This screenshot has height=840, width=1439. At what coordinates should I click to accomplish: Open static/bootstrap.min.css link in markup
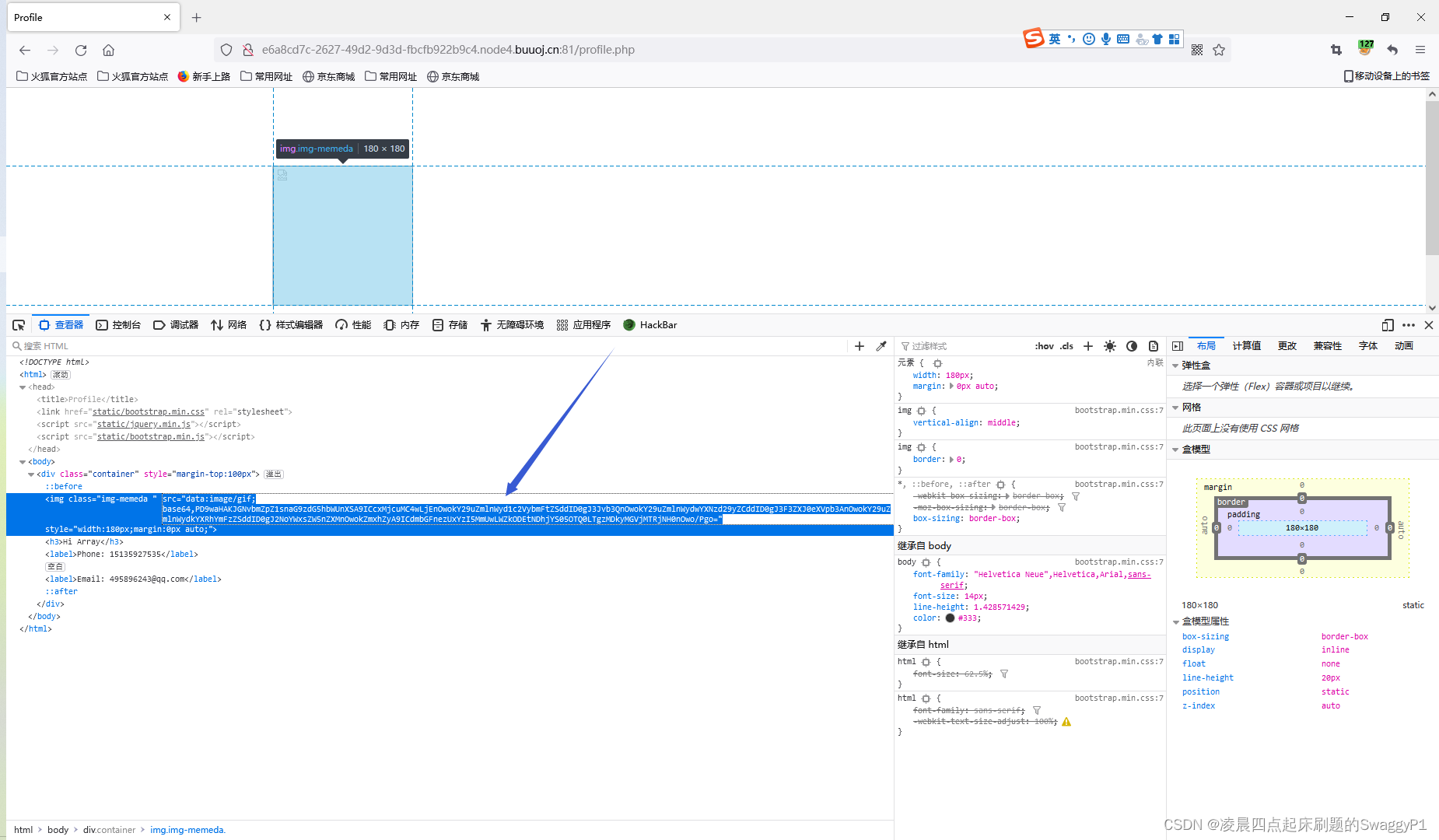[149, 412]
